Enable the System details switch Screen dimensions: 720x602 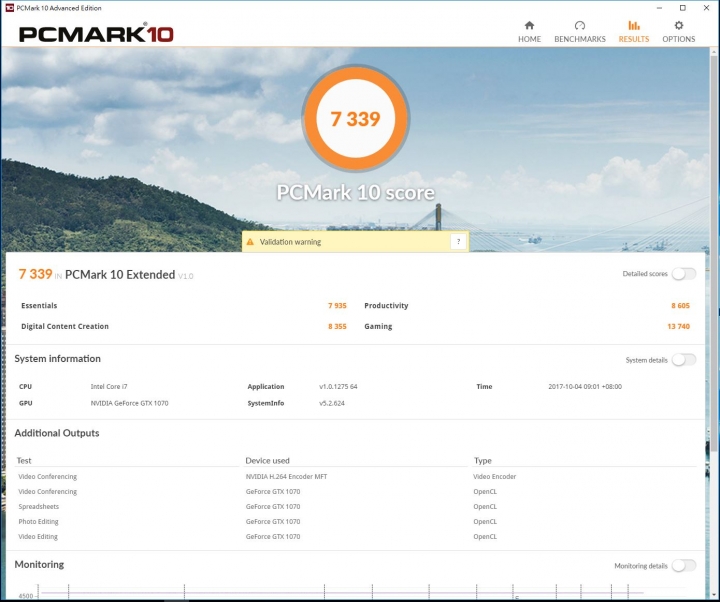(684, 360)
